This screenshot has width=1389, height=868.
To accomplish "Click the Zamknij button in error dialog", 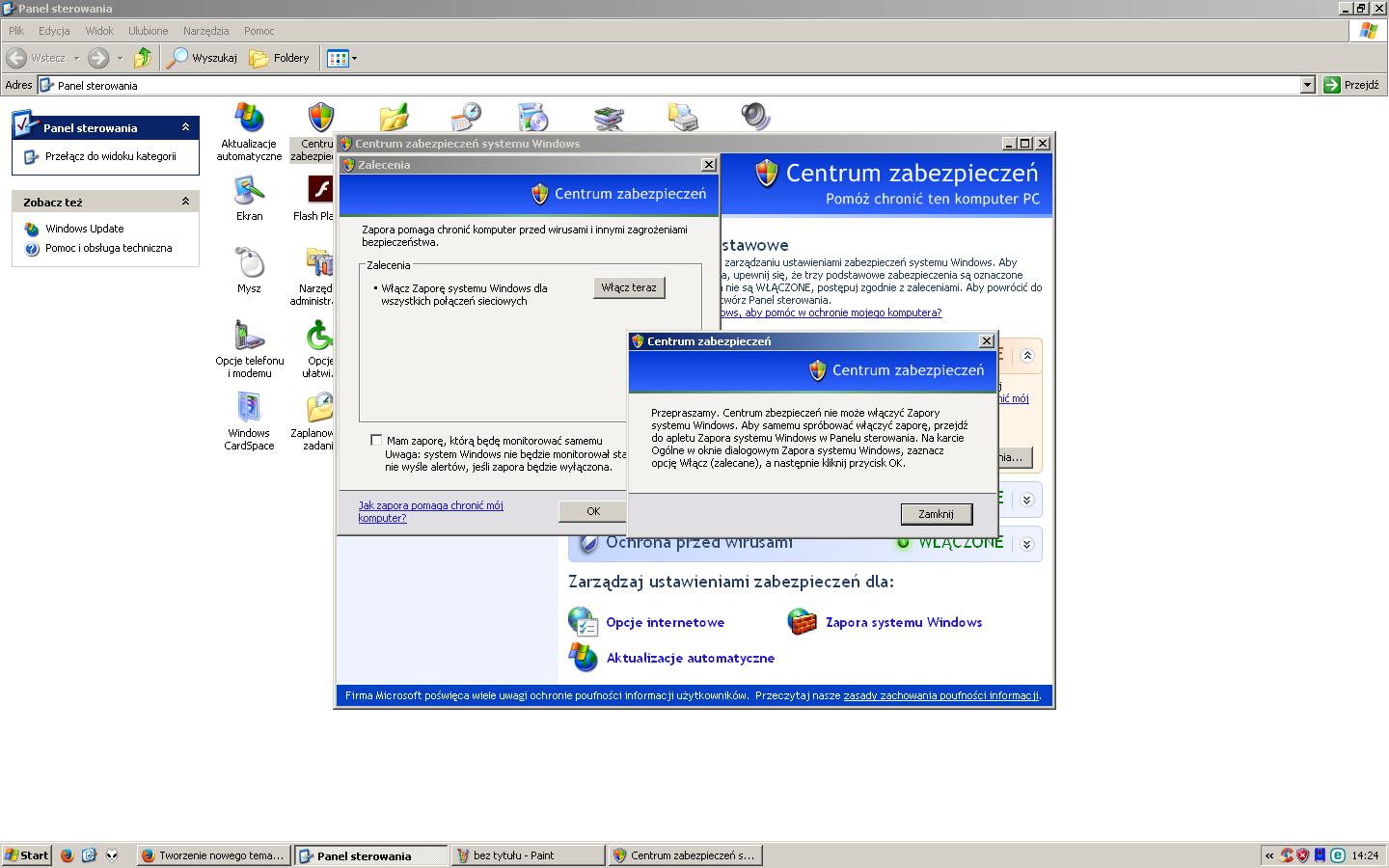I will (x=936, y=514).
